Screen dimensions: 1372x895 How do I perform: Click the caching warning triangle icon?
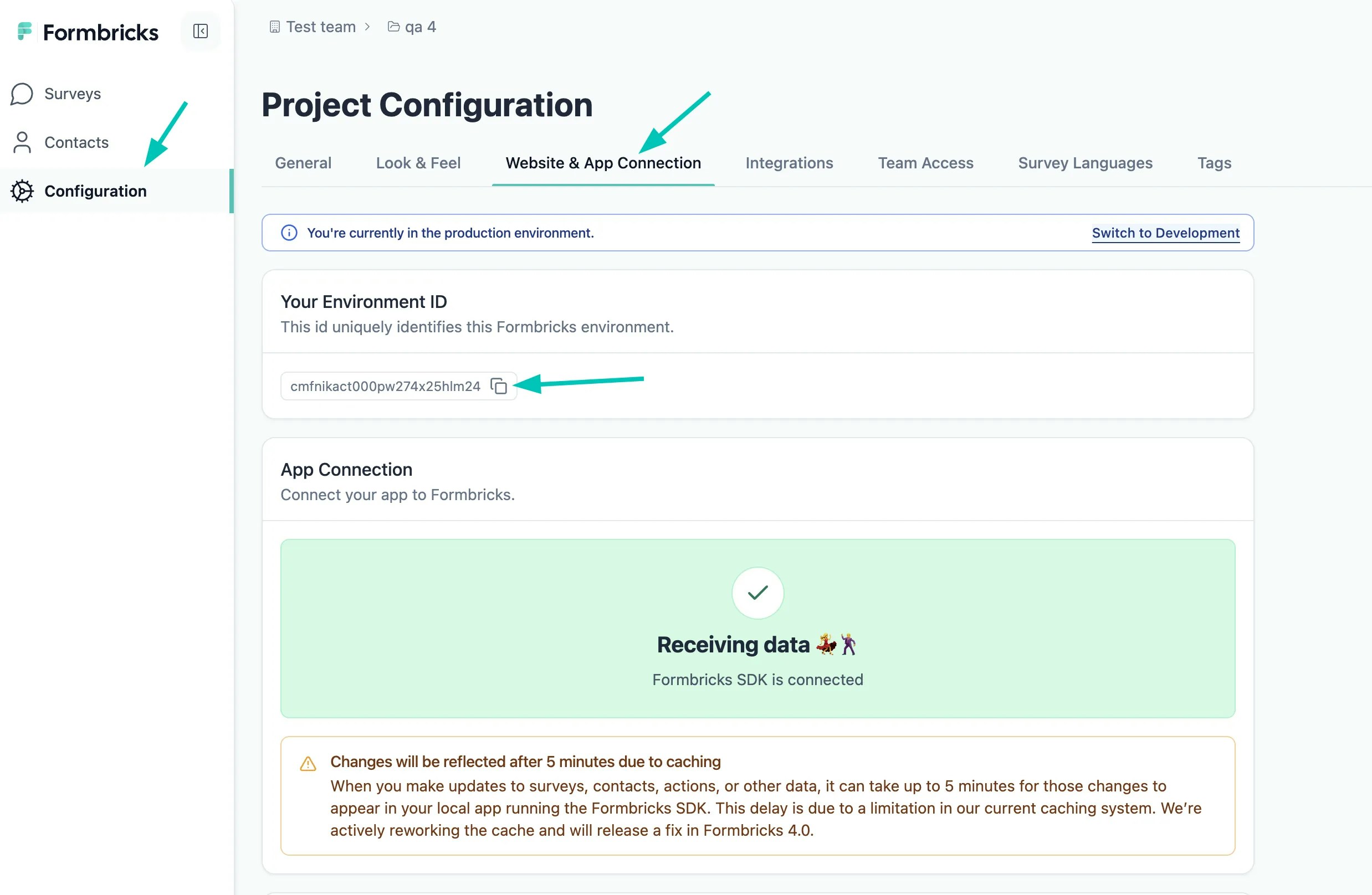308,764
